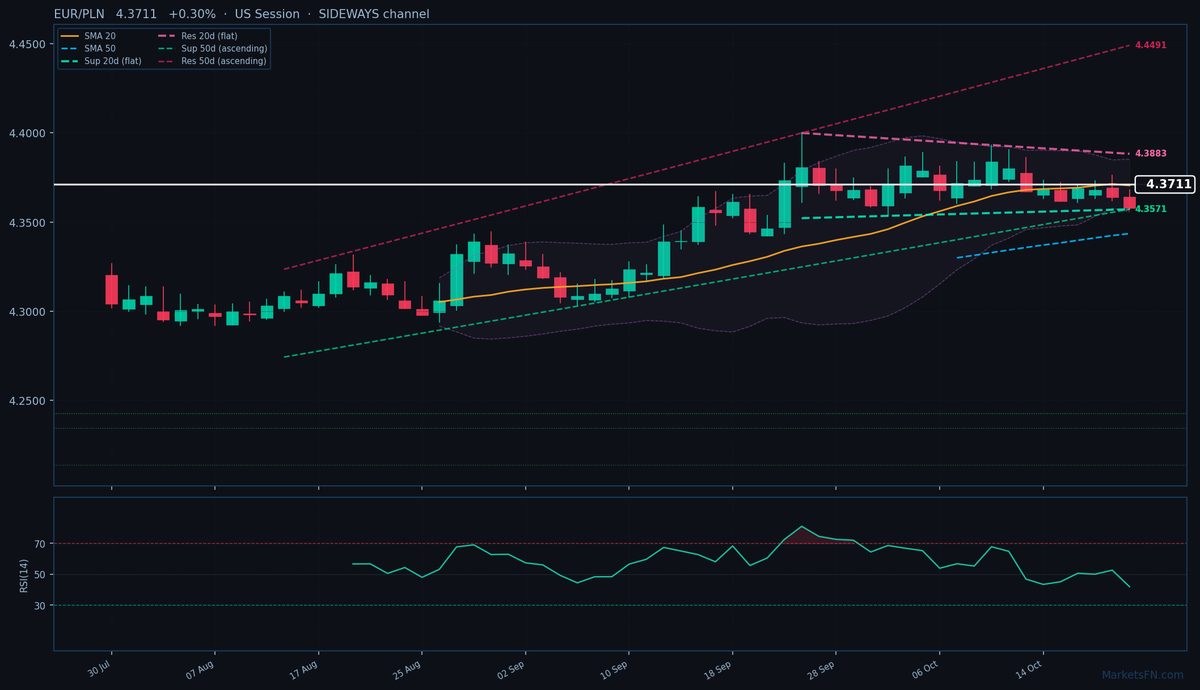
Task: Click the 14 Oct date label
Action: click(1028, 669)
